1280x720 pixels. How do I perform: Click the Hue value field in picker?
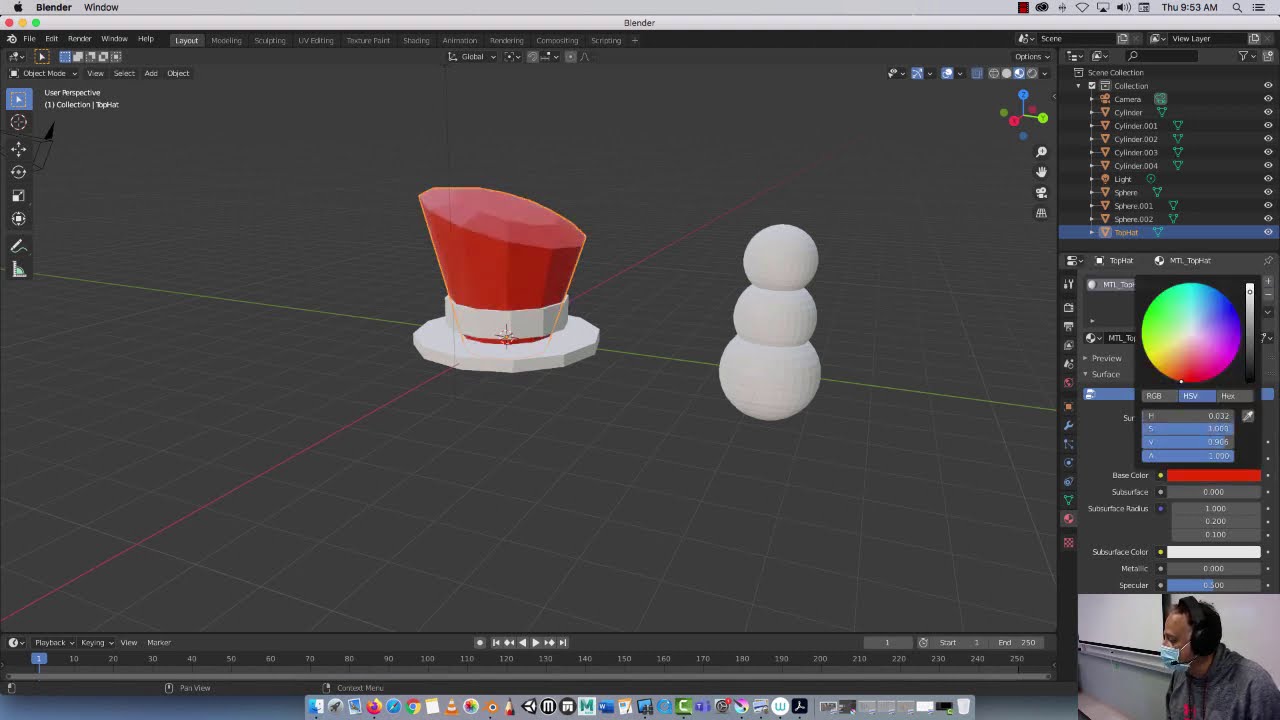1188,416
